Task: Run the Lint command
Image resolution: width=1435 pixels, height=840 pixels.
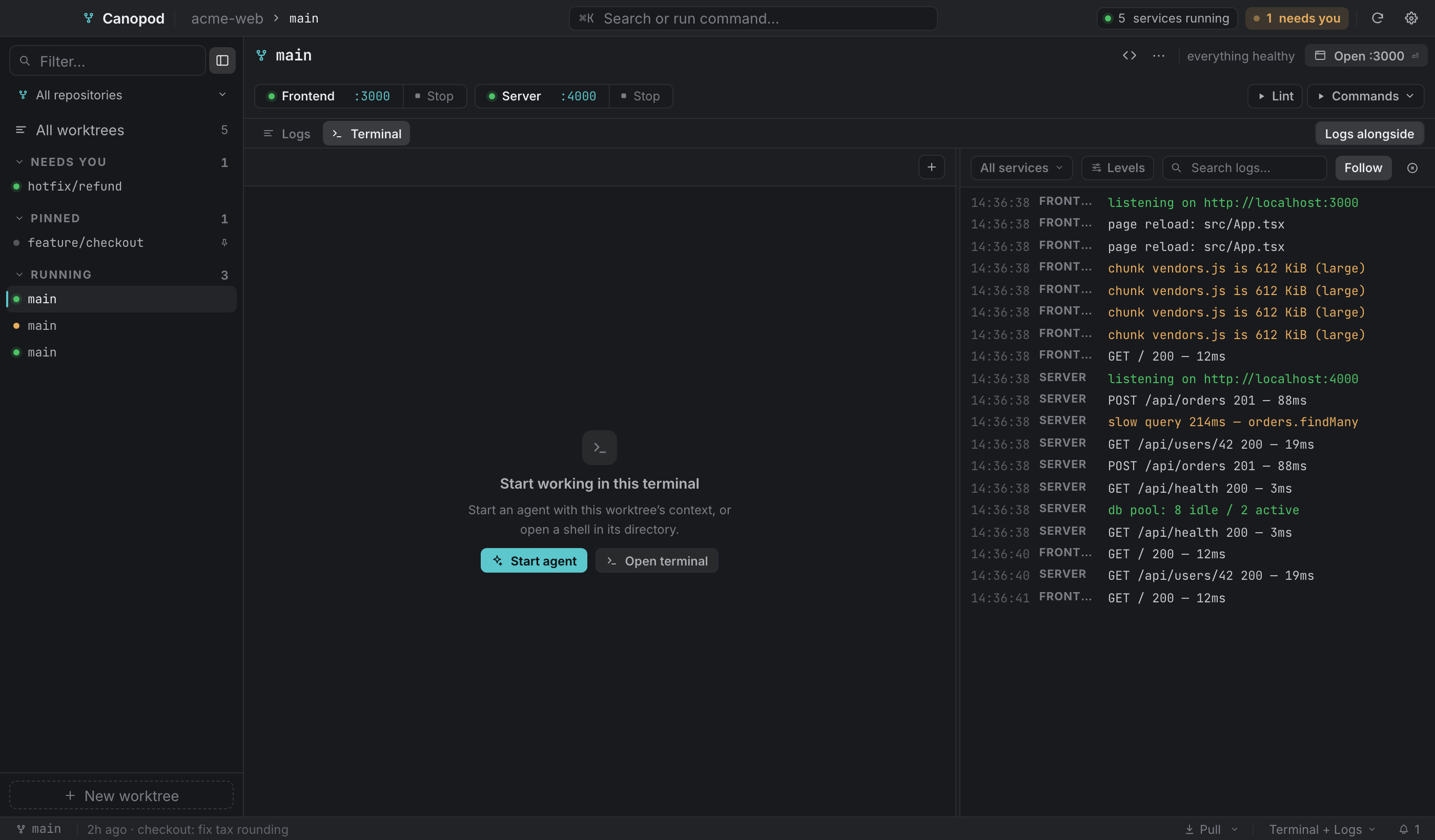Action: [1275, 96]
